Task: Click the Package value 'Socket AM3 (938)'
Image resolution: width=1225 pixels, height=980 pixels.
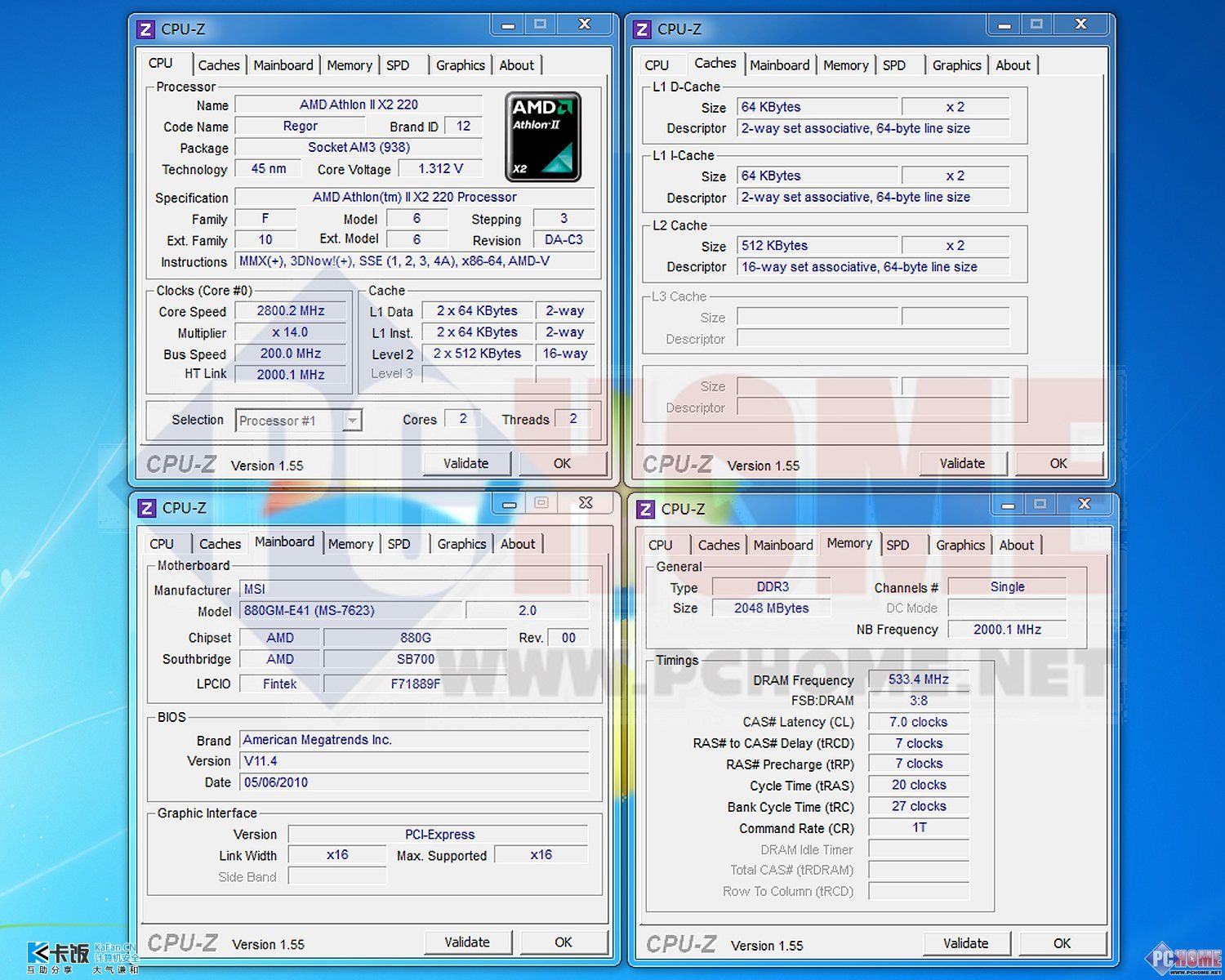Action: pos(359,148)
